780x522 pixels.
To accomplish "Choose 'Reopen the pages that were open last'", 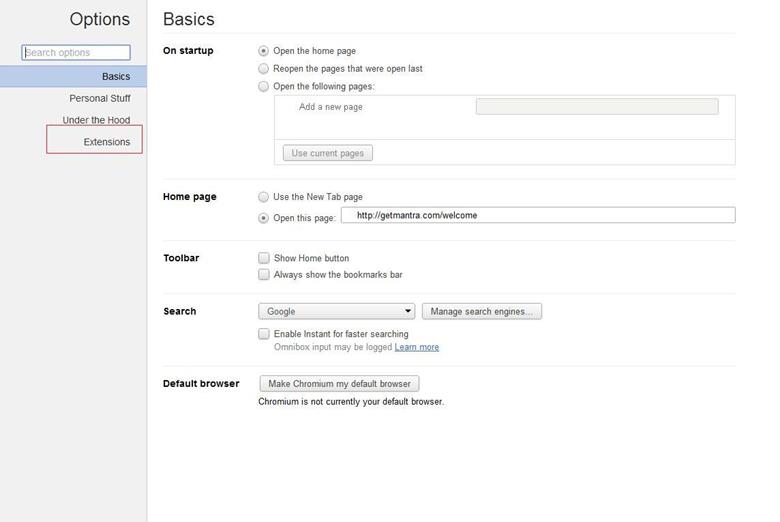I will [264, 69].
